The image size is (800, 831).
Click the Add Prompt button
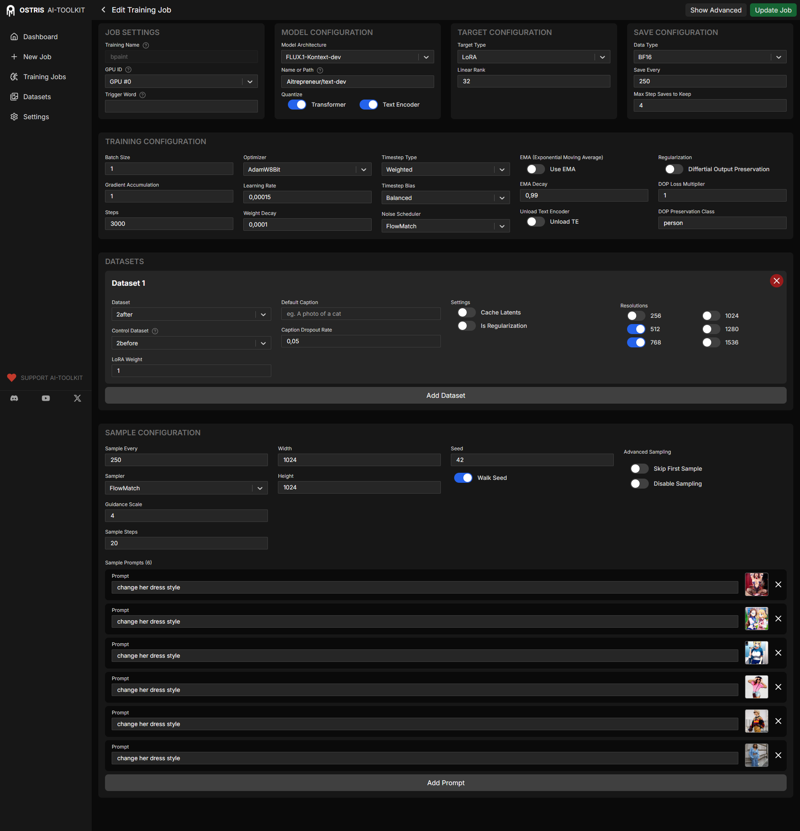445,783
